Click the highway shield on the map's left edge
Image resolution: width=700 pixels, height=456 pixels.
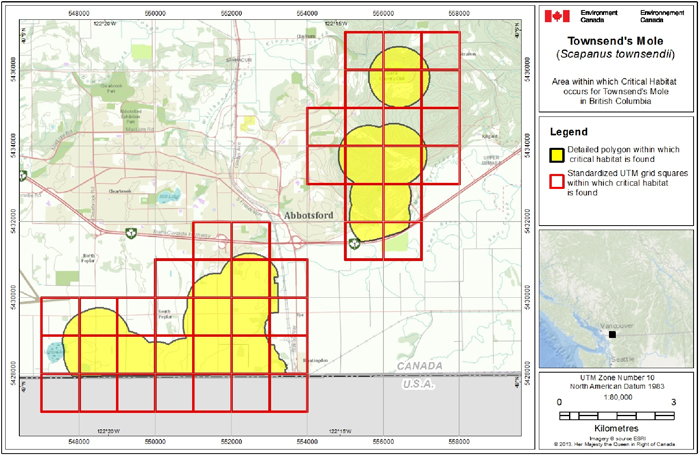pyautogui.click(x=21, y=174)
